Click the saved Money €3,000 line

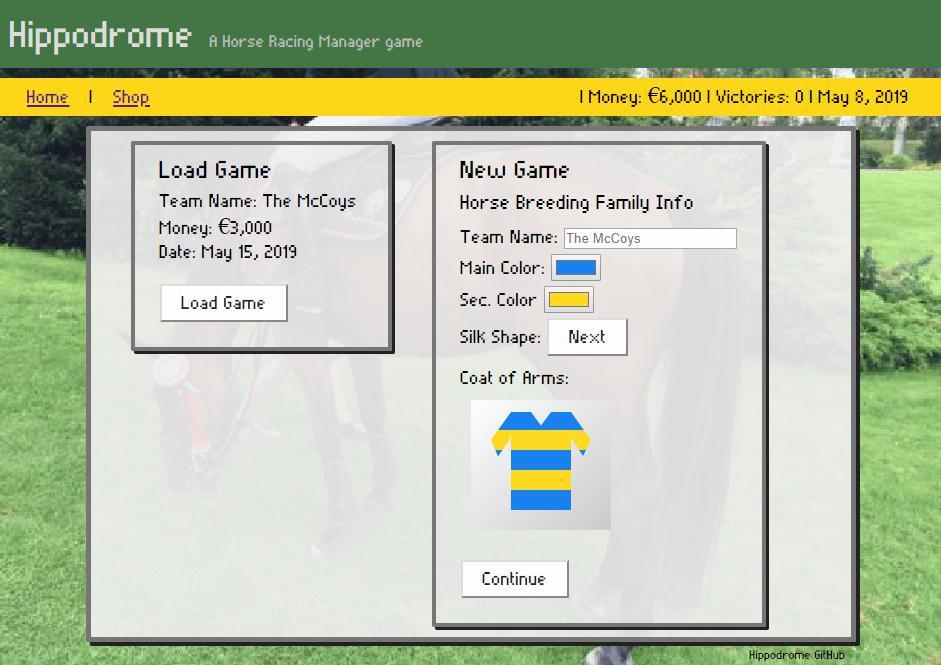[215, 227]
